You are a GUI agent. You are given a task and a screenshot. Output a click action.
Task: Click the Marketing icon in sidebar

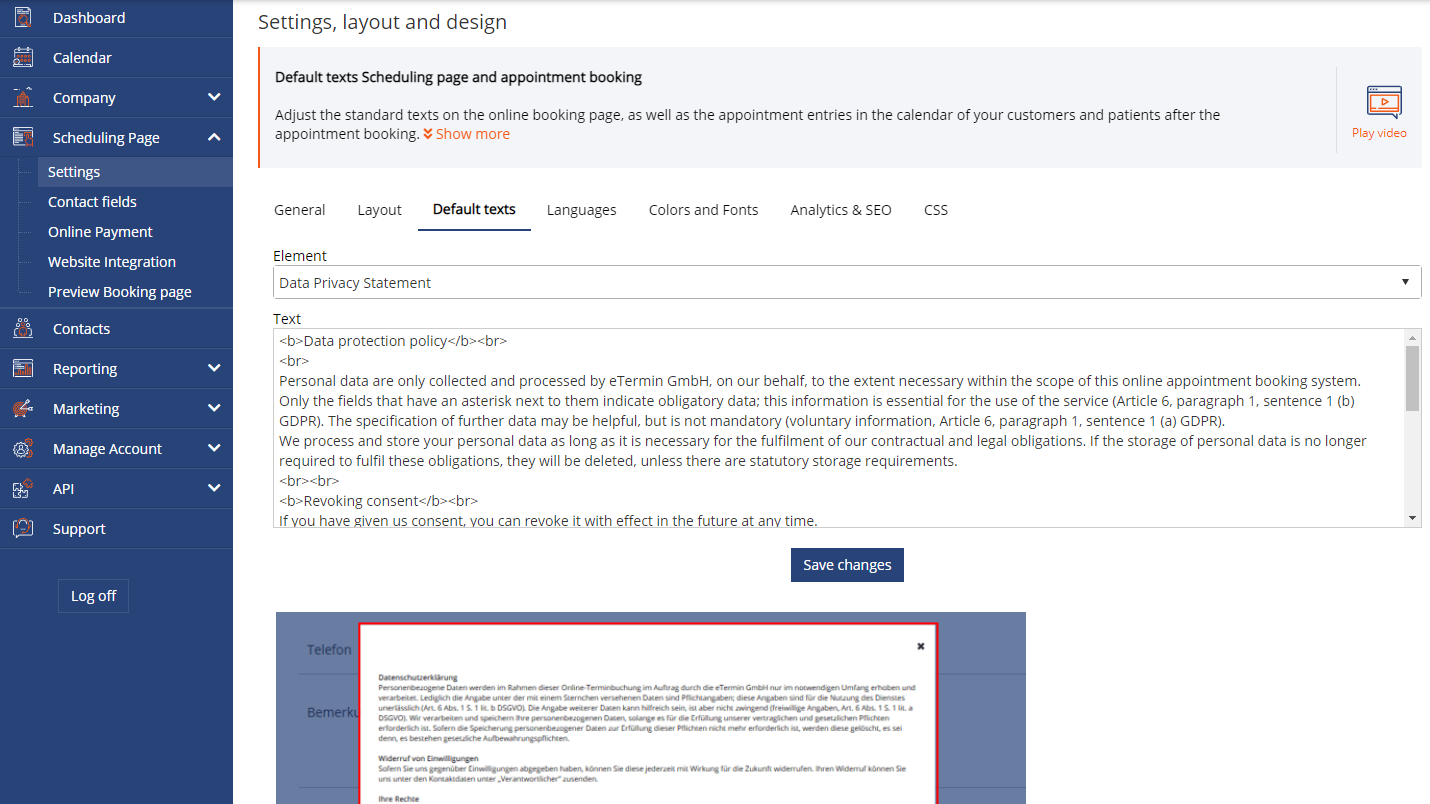pos(23,409)
